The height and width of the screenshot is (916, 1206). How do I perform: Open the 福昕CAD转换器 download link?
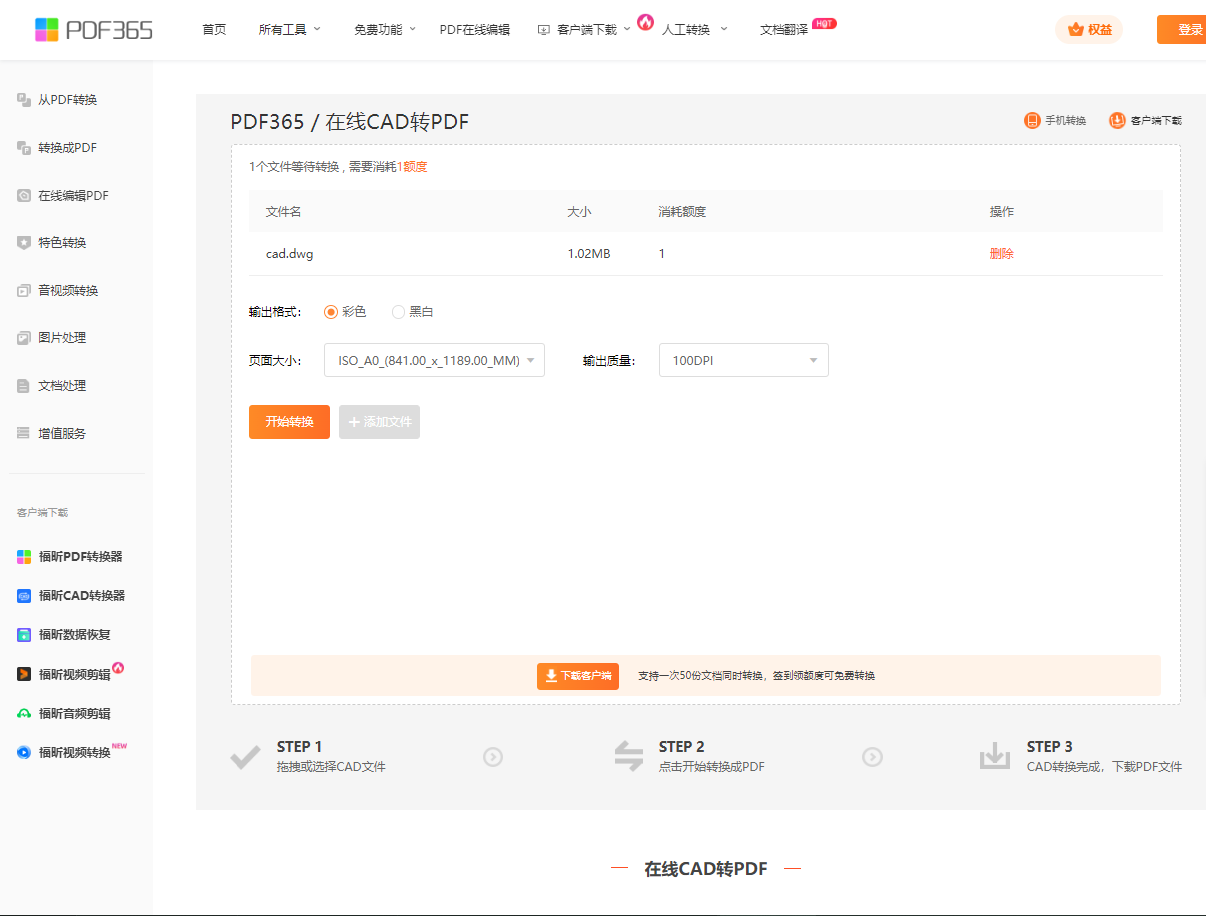82,596
